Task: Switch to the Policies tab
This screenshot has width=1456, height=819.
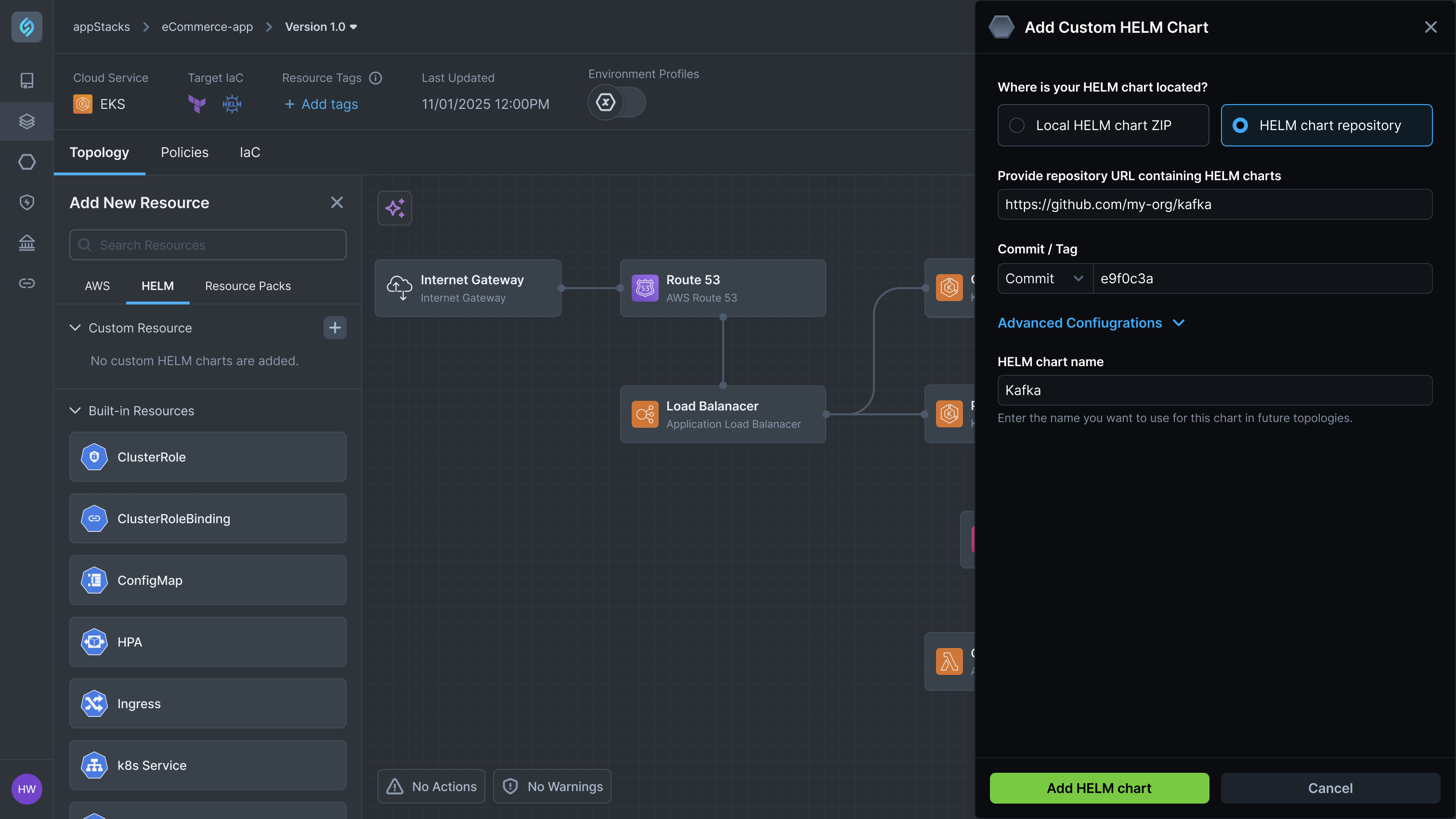Action: (184, 152)
